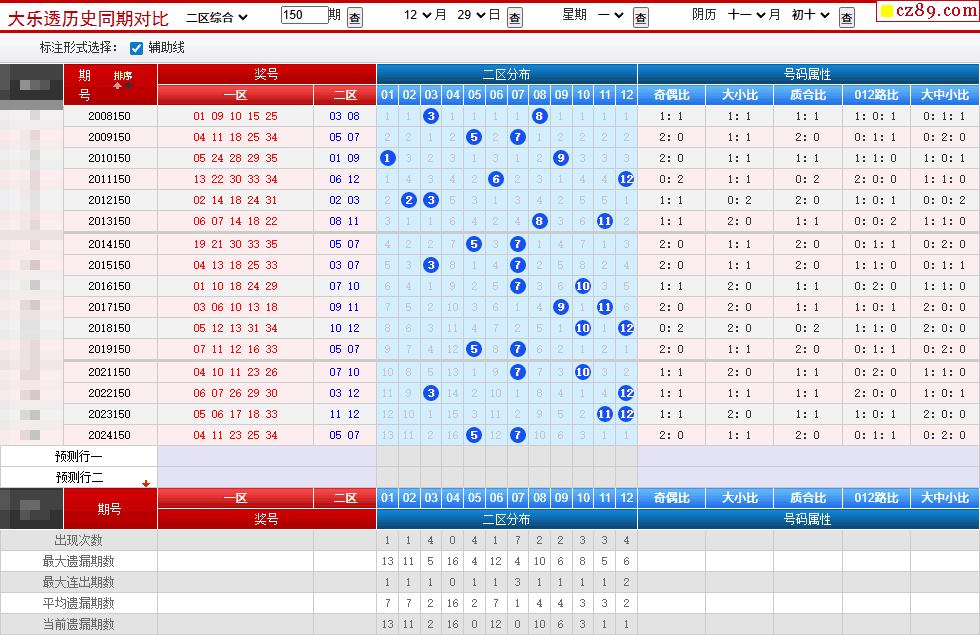Click blue ball 8 in row 2008150
This screenshot has width=980, height=635.
[x=540, y=116]
